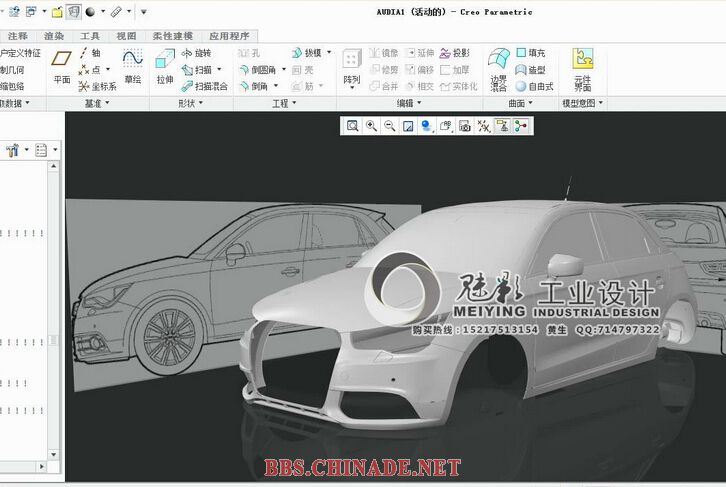726x487 pixels.
Task: Click the measure ruler icon in quick access
Action: (x=117, y=12)
